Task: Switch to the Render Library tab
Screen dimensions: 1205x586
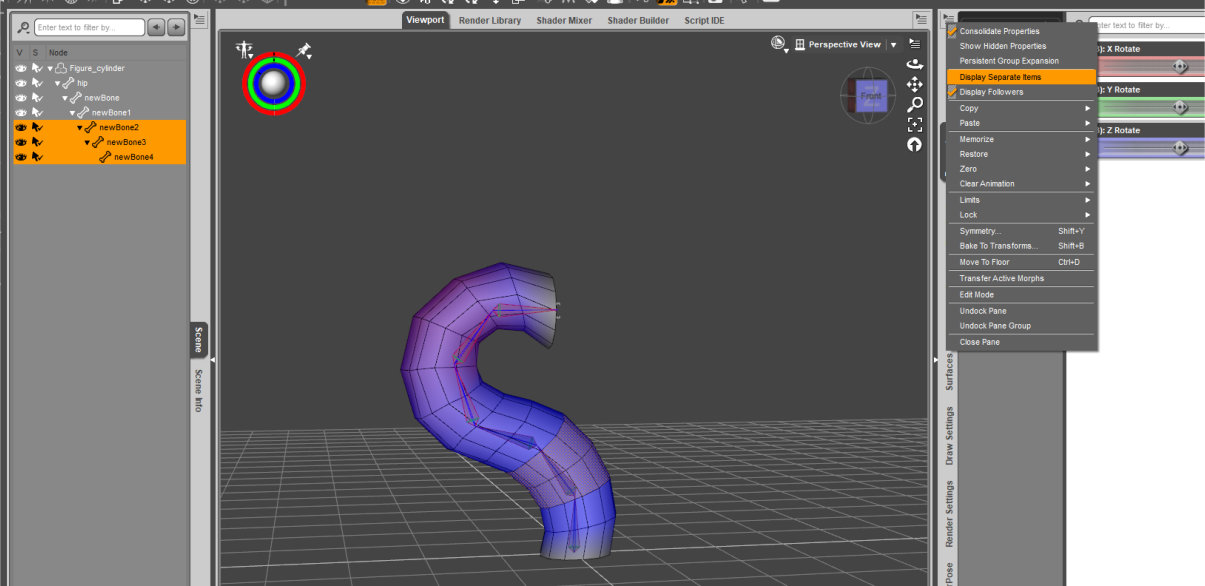Action: pyautogui.click(x=489, y=20)
